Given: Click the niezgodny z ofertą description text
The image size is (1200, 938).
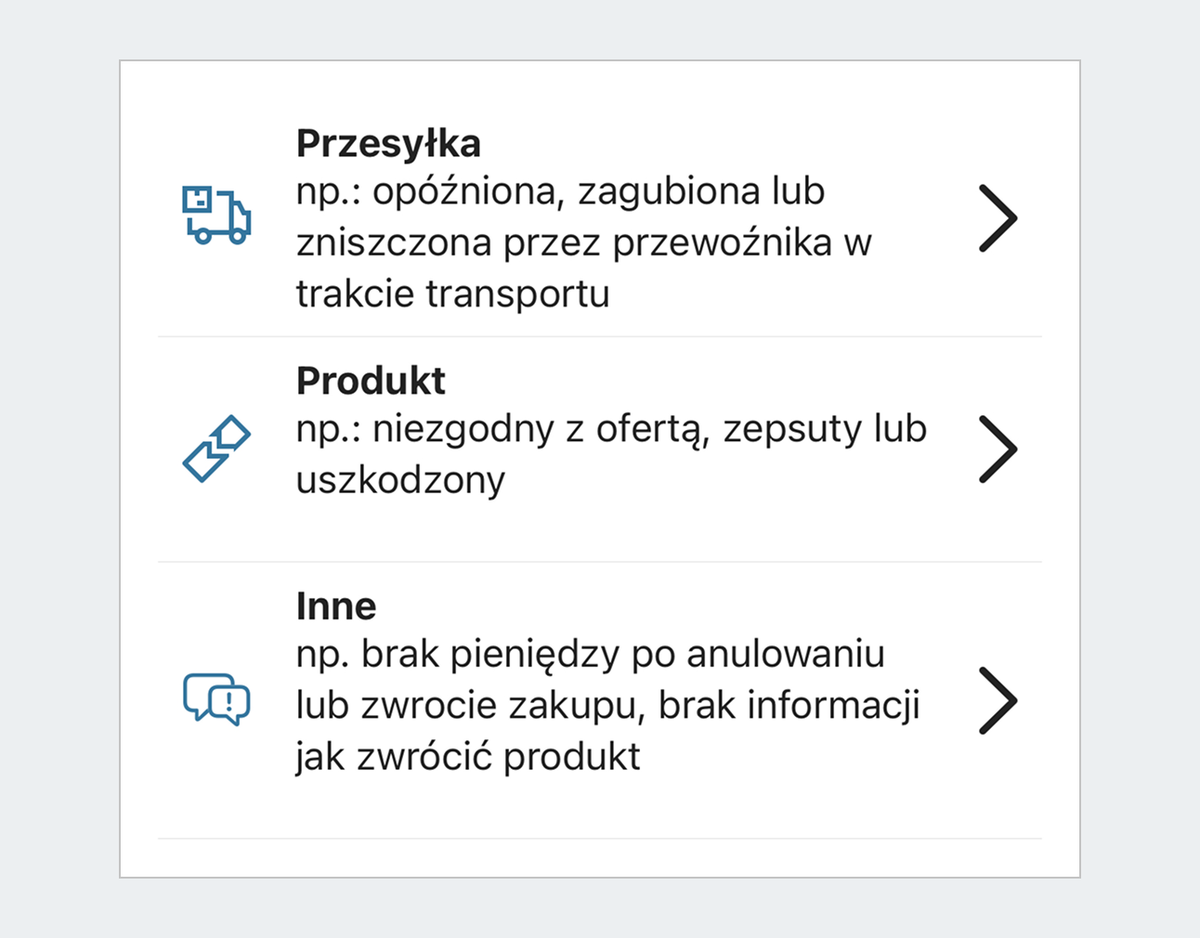Looking at the screenshot, I should [611, 428].
